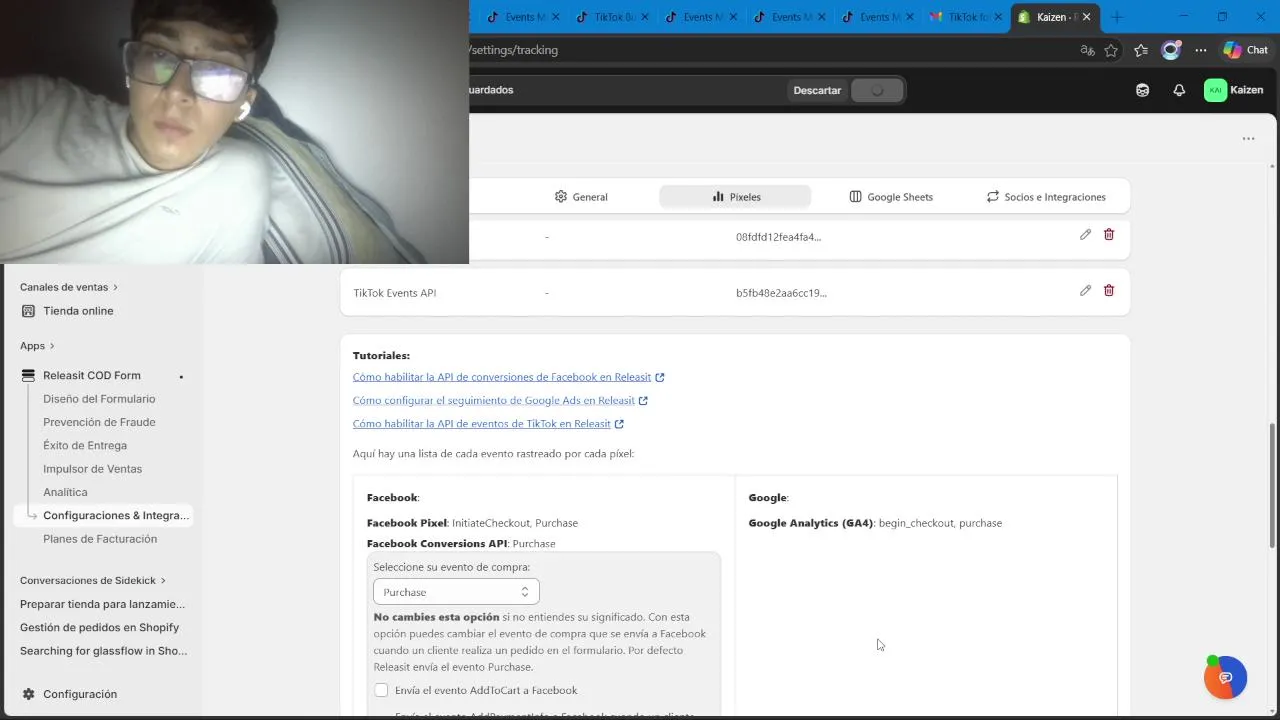This screenshot has width=1280, height=720.
Task: Open the Purchase event dropdown
Action: [x=456, y=592]
